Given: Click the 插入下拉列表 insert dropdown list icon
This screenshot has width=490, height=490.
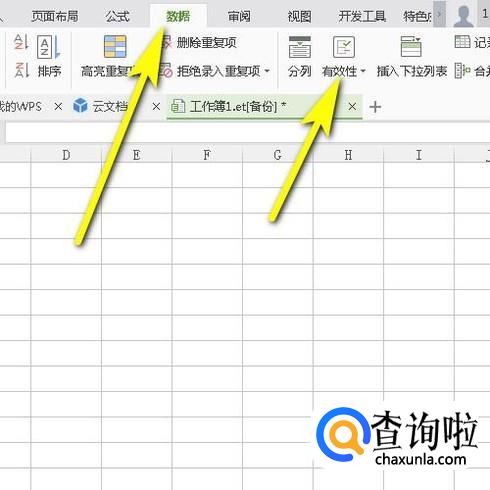Looking at the screenshot, I should click(411, 47).
